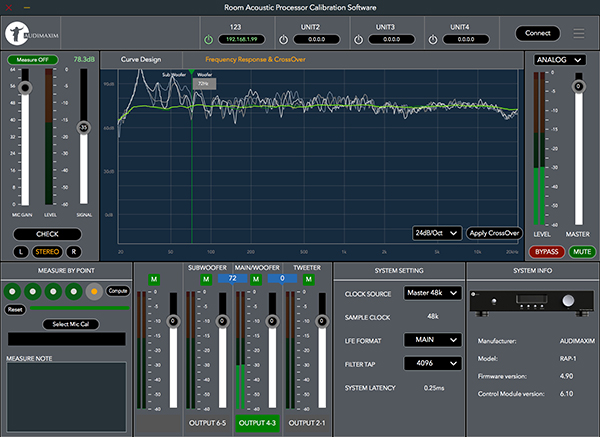This screenshot has width=600, height=437.
Task: Select the orange fifth measure point
Action: (x=94, y=292)
